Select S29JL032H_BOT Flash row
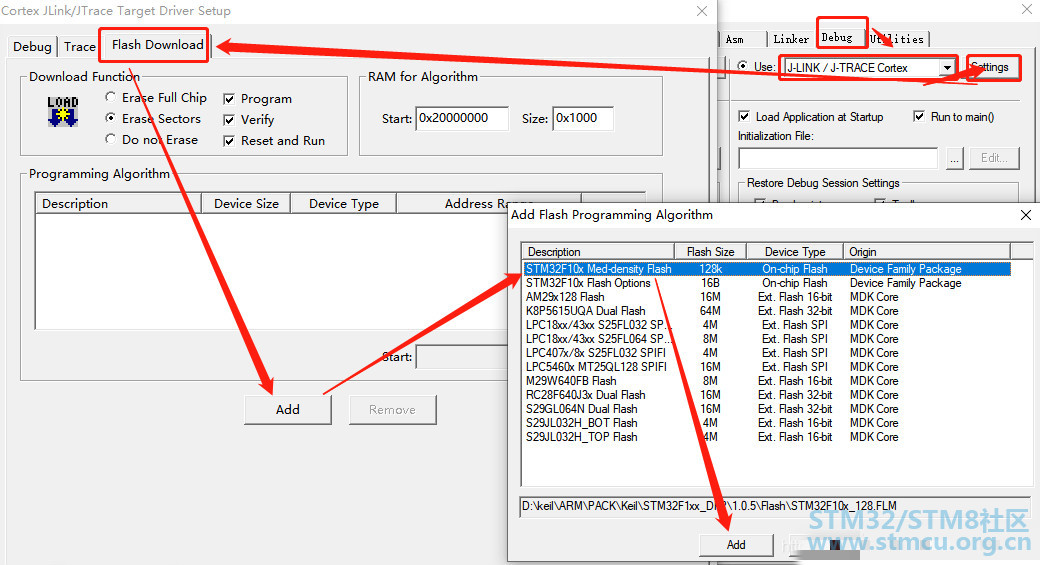The image size is (1040, 565). tap(767, 422)
